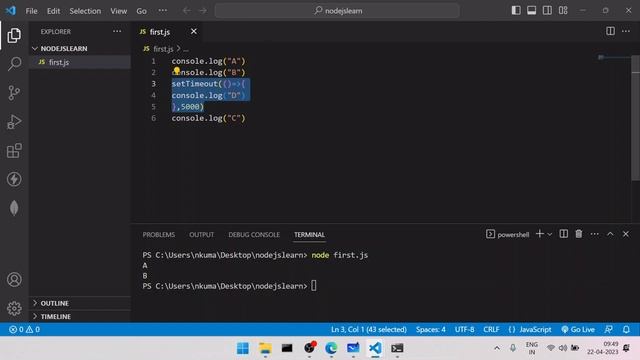
Task: Click the nodejslearn command center search box
Action: 337,11
